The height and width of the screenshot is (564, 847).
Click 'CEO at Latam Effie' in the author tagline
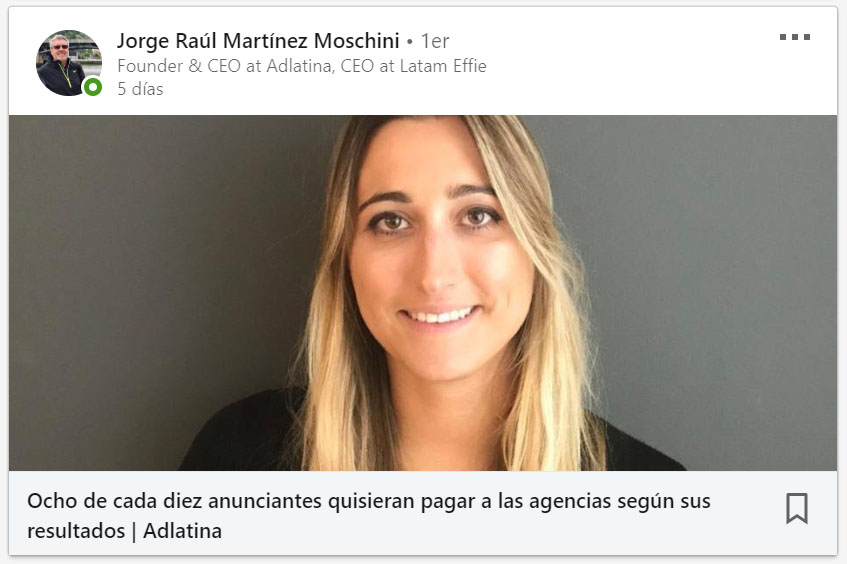414,66
